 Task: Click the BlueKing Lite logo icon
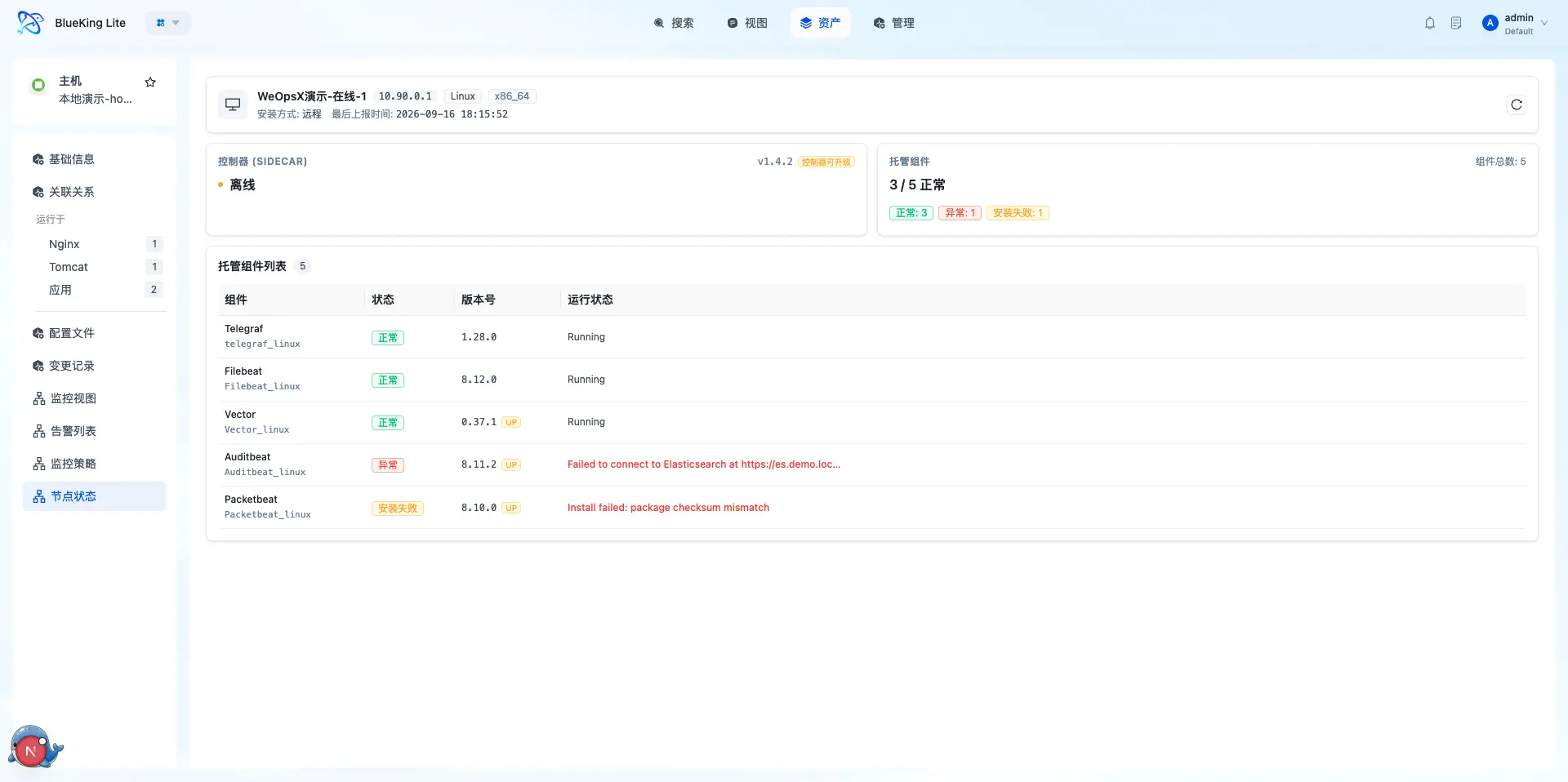click(30, 23)
